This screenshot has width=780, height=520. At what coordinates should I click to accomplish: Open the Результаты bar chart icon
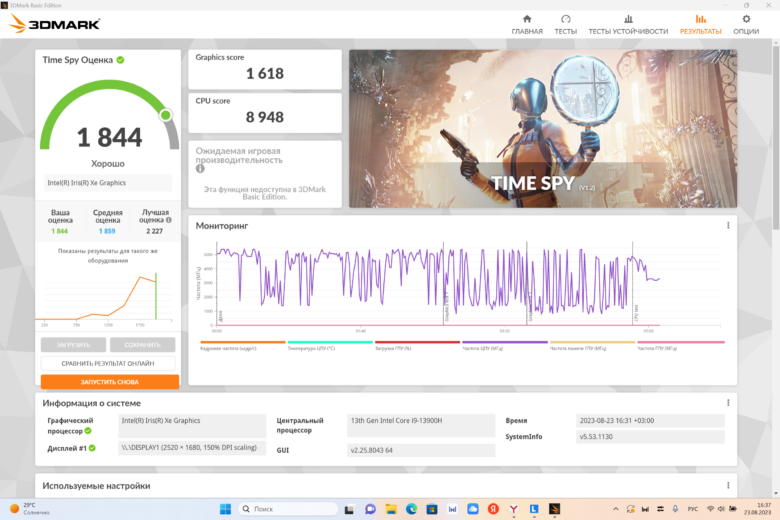tap(700, 19)
